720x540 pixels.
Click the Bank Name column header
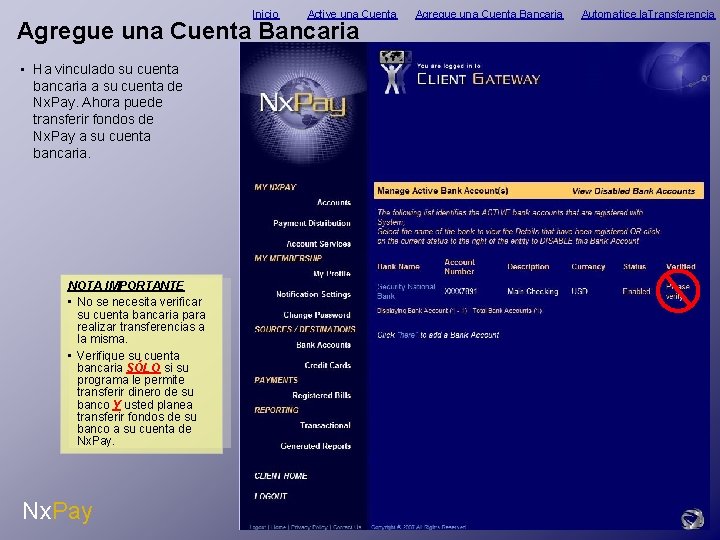(399, 267)
